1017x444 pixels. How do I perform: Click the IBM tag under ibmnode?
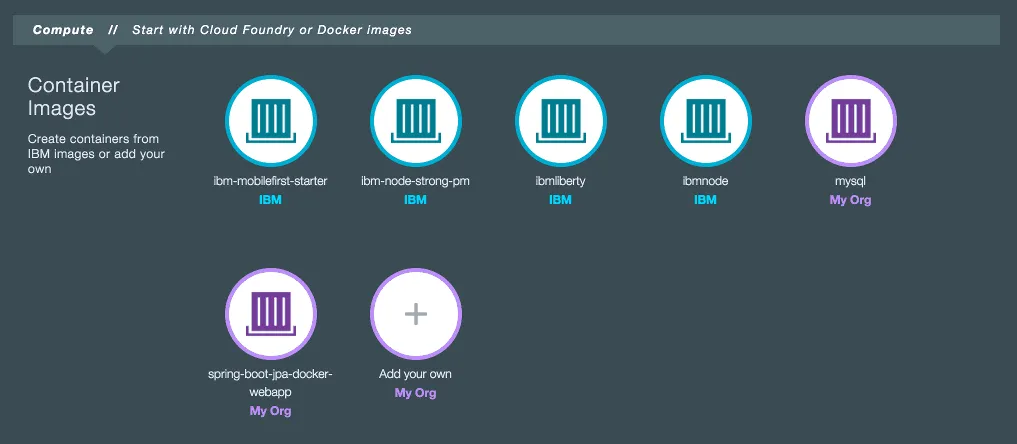coord(705,200)
